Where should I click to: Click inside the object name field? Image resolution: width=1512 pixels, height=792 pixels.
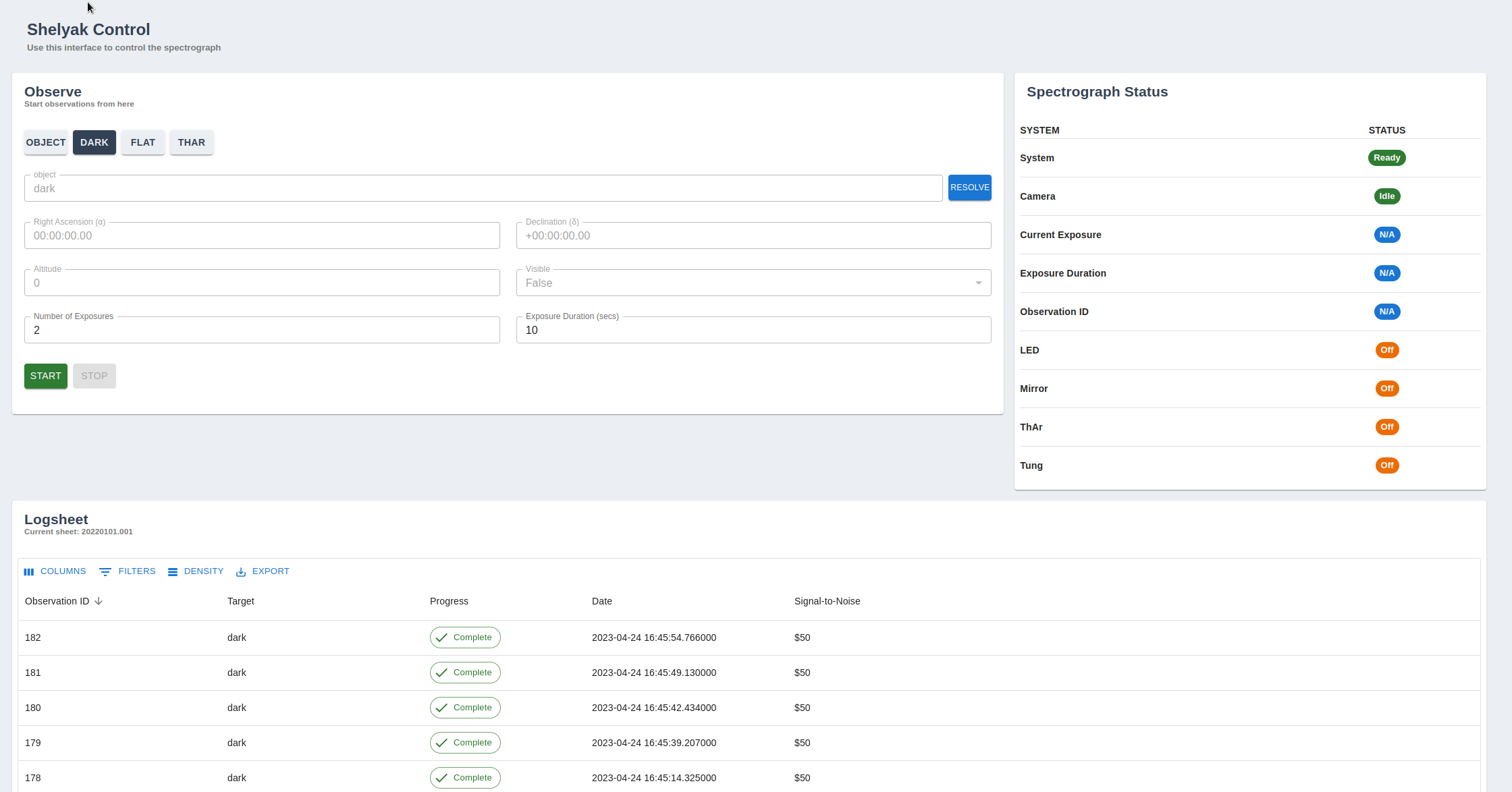[483, 188]
